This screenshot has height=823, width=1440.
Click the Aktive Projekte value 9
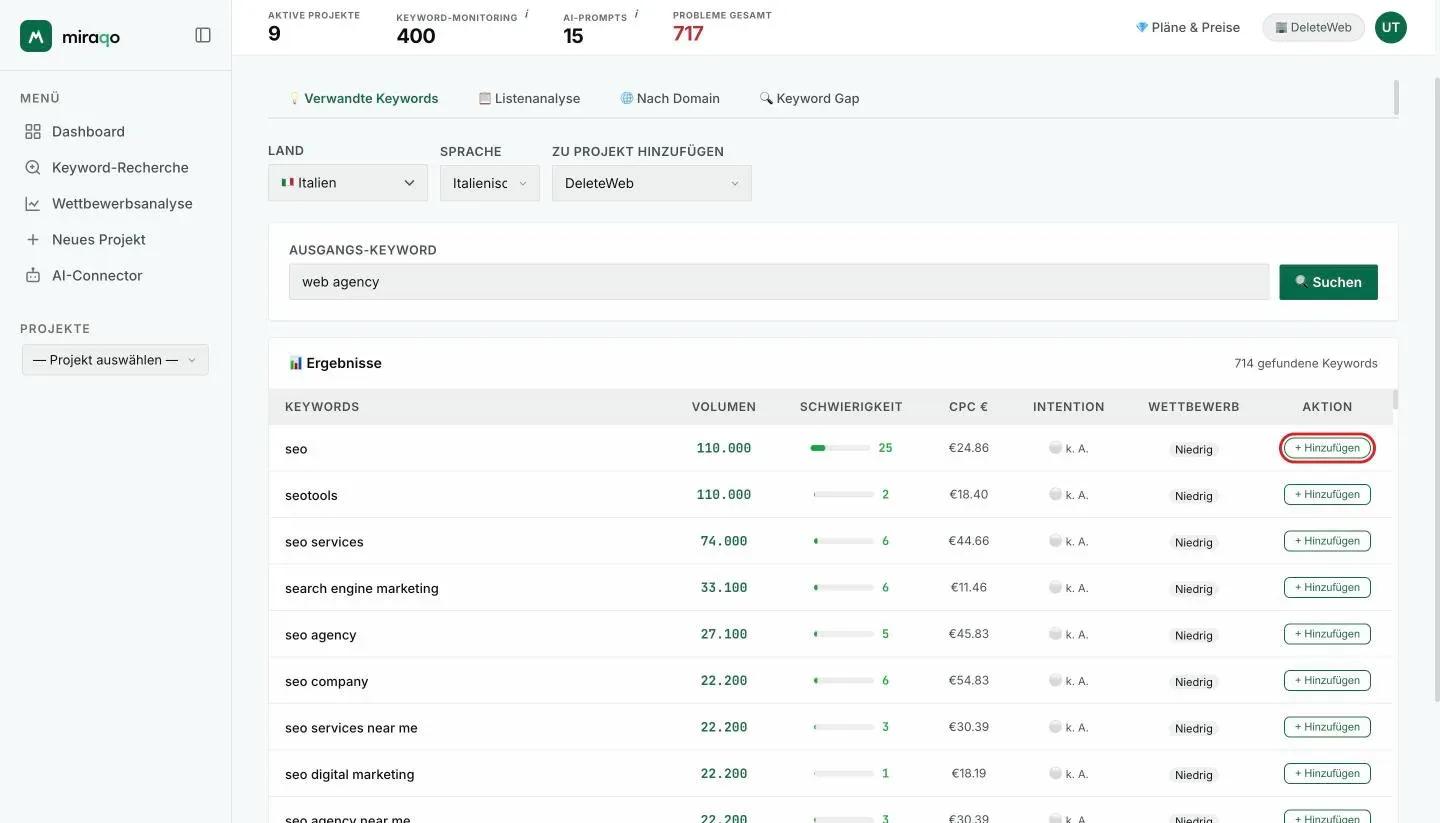pyautogui.click(x=274, y=34)
